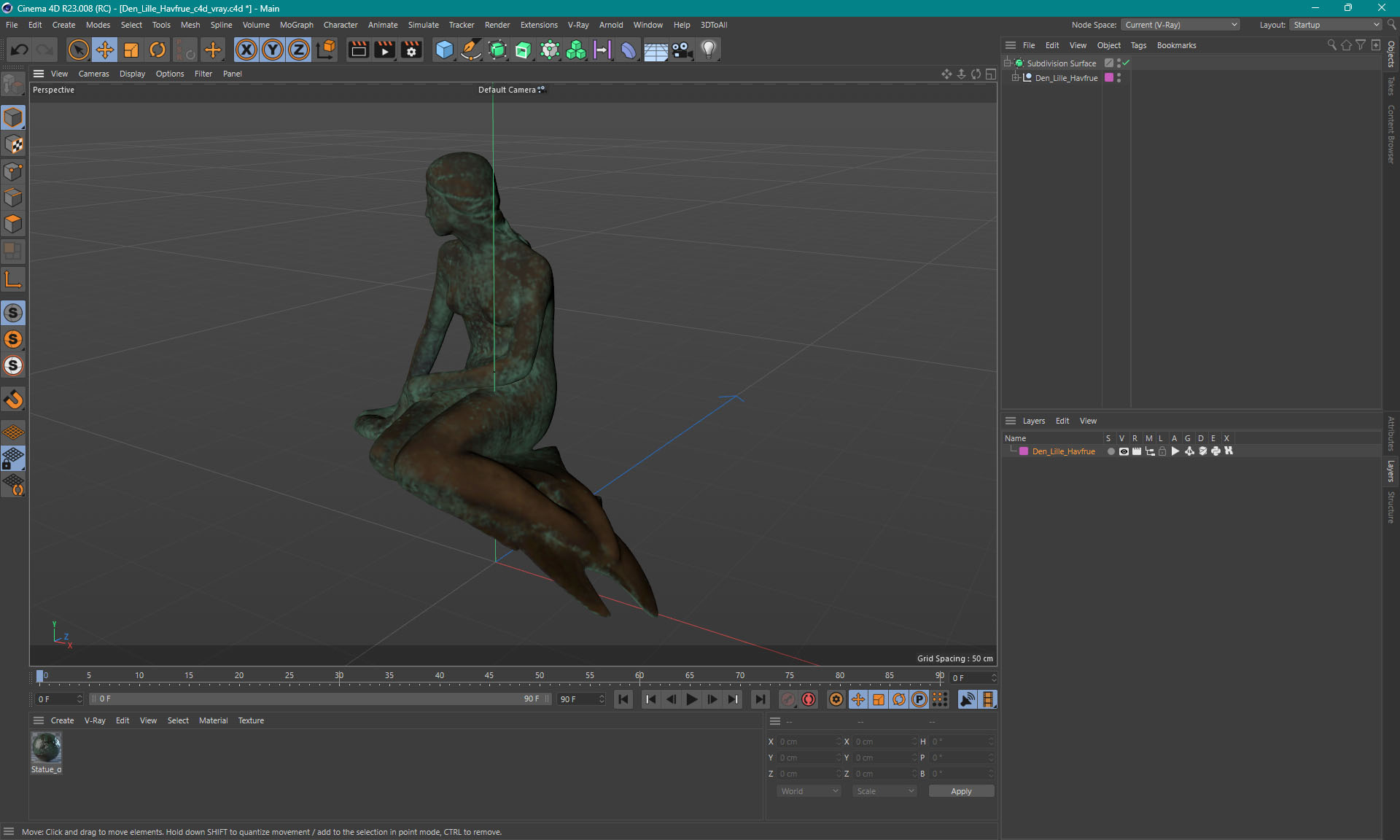Open Edit Render Settings icon
Viewport: 1400px width, 840px height.
(411, 50)
